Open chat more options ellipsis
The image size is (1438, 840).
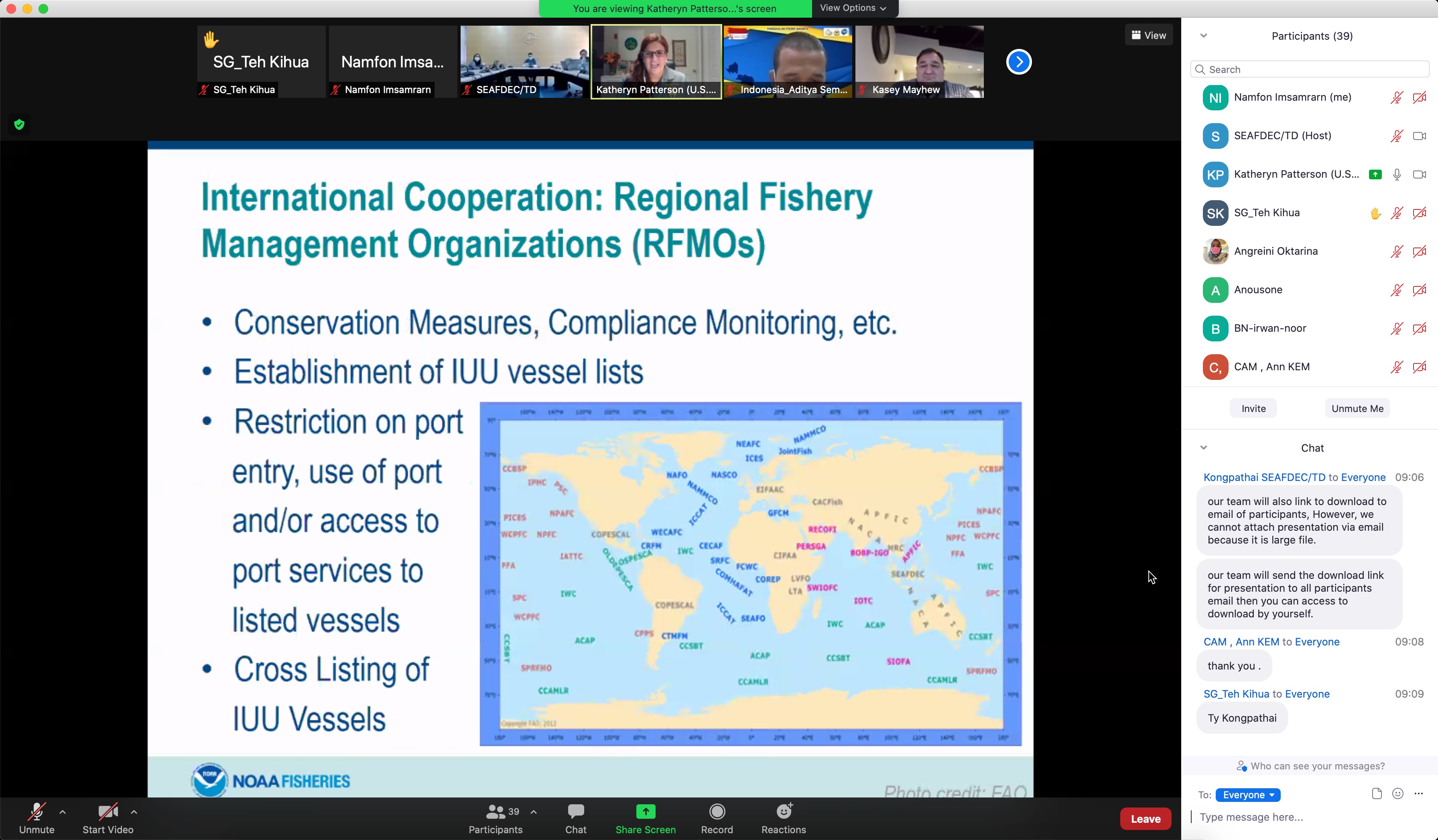(1419, 794)
